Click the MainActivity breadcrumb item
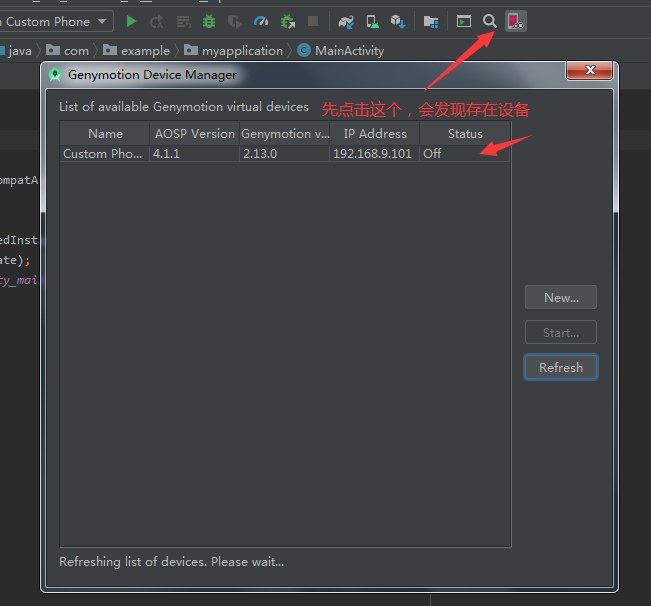Image resolution: width=651 pixels, height=606 pixels. 341,51
